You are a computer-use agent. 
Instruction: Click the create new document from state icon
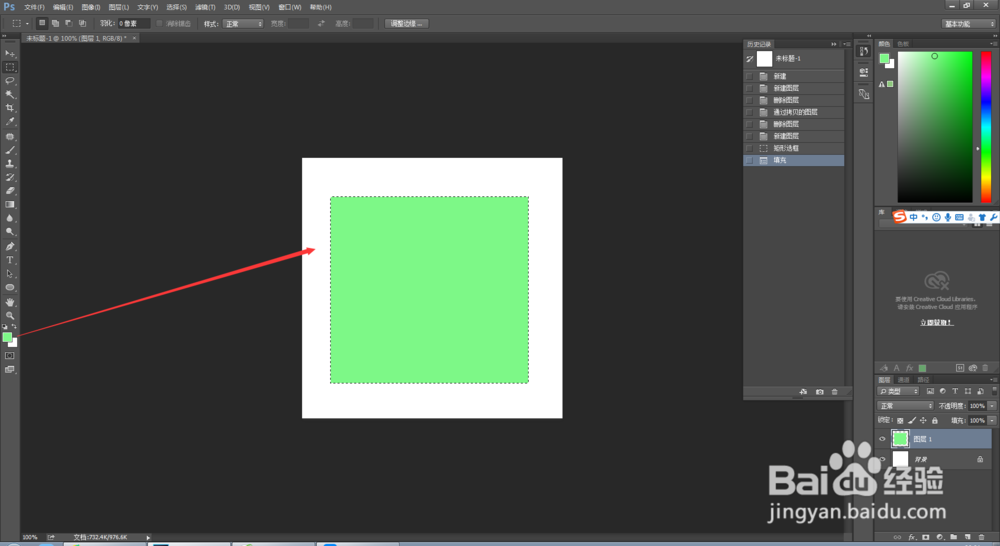(x=803, y=392)
